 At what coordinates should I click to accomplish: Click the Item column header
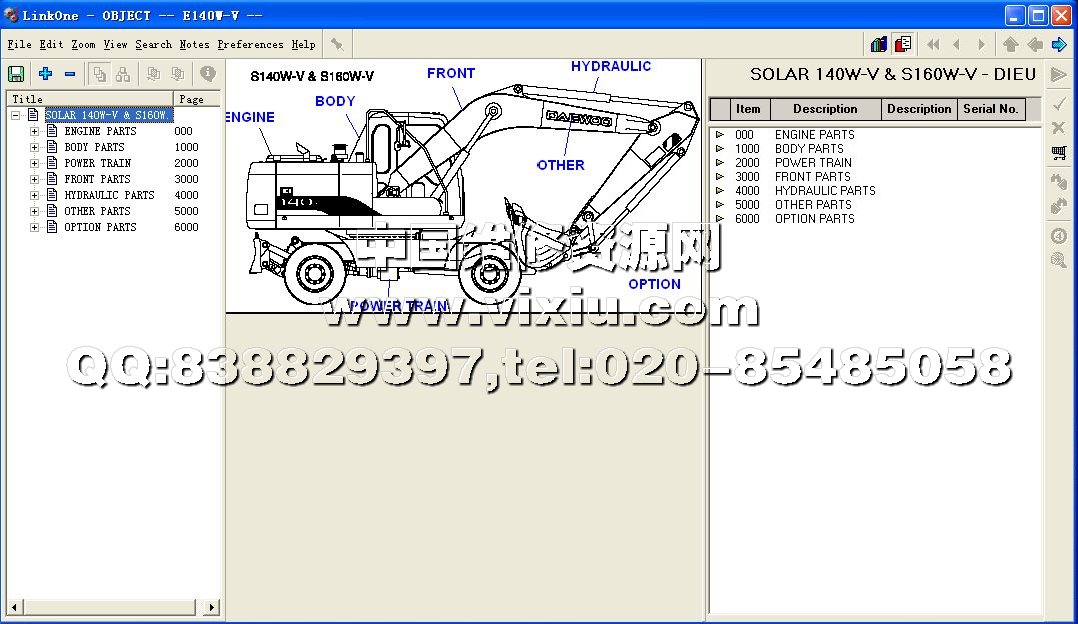click(x=748, y=109)
